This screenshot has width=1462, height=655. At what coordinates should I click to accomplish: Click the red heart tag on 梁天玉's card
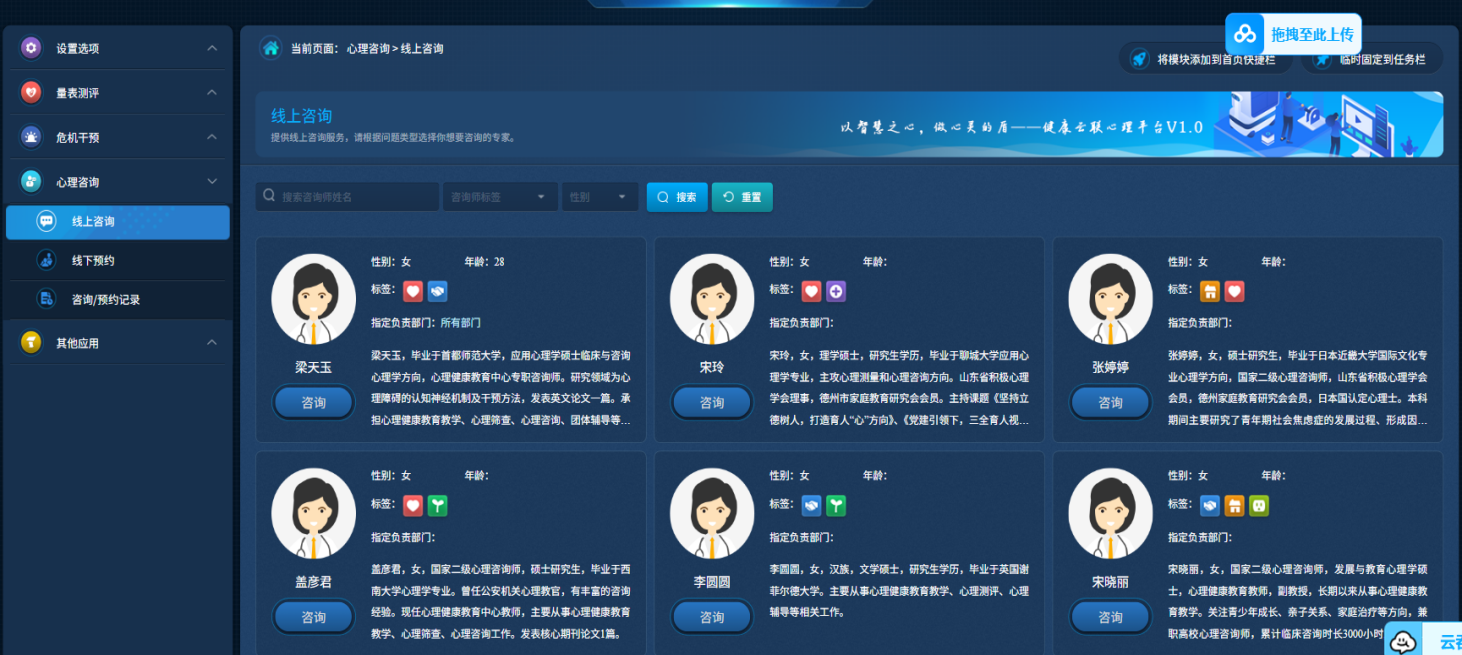point(413,291)
